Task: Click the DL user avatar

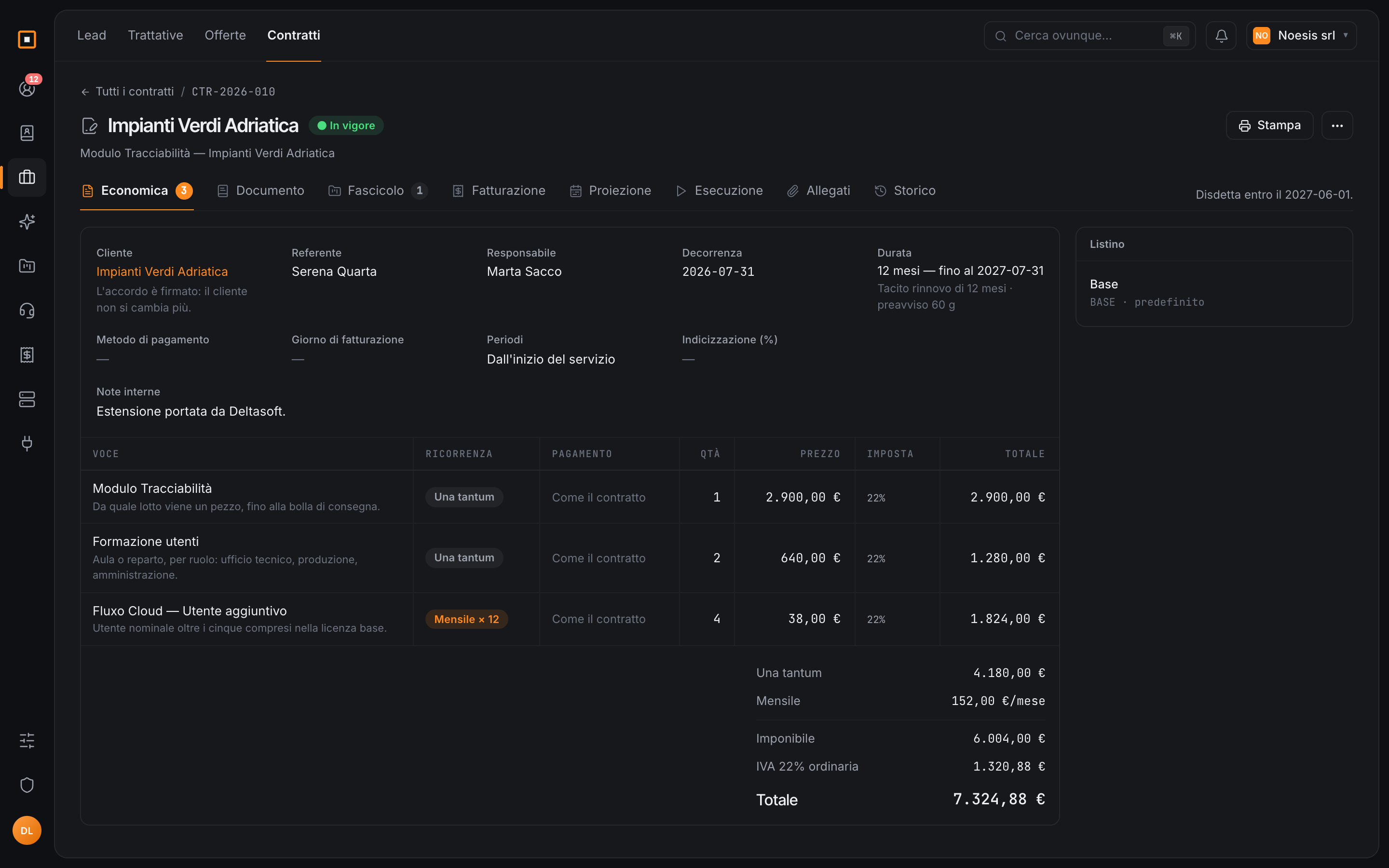Action: coord(27,831)
